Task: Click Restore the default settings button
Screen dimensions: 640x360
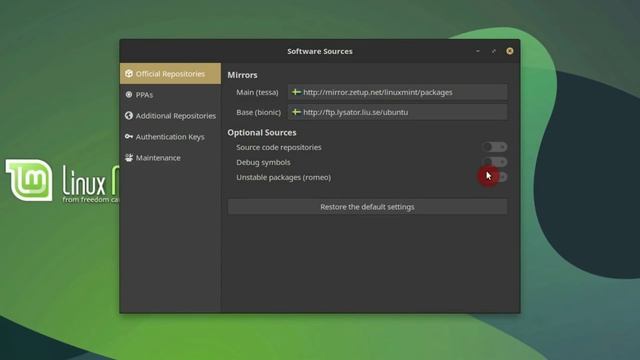Action: pyautogui.click(x=367, y=207)
